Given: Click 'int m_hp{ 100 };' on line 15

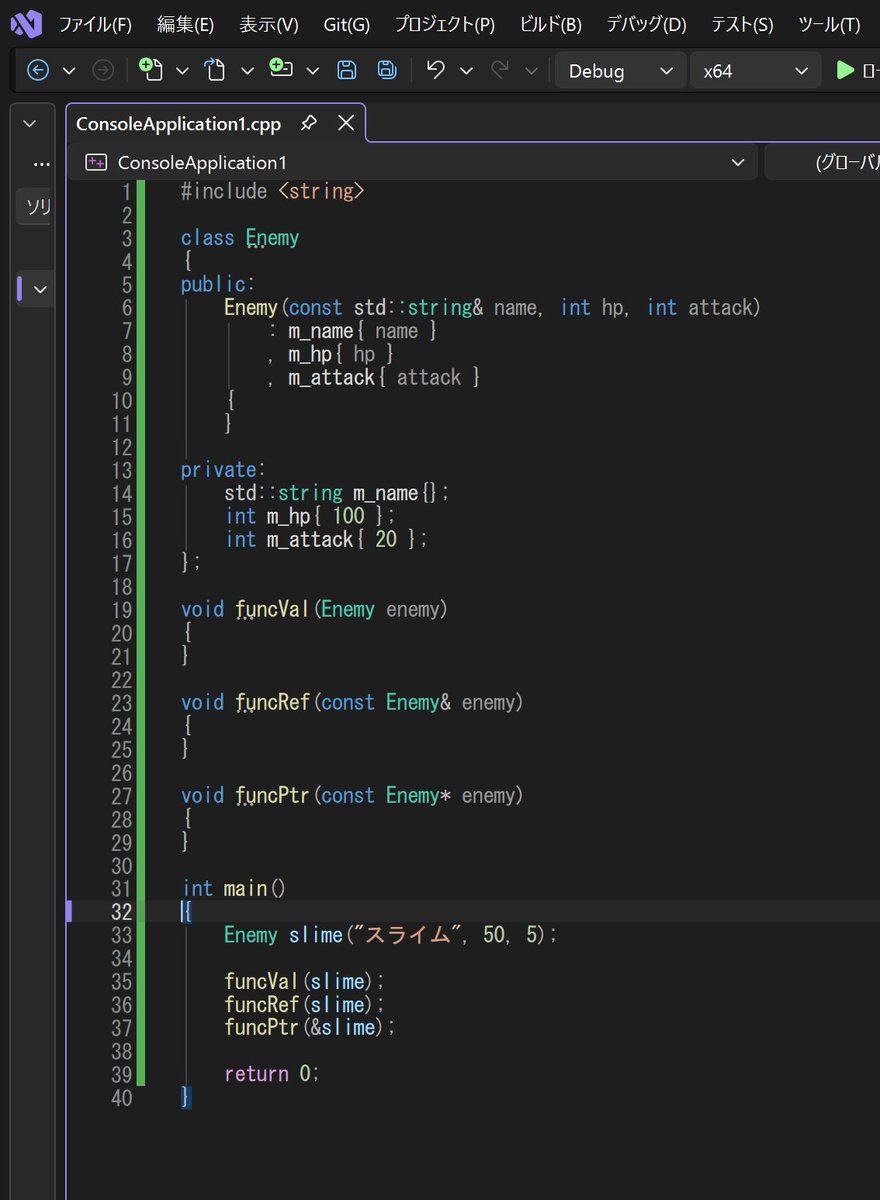Looking at the screenshot, I should (x=310, y=516).
